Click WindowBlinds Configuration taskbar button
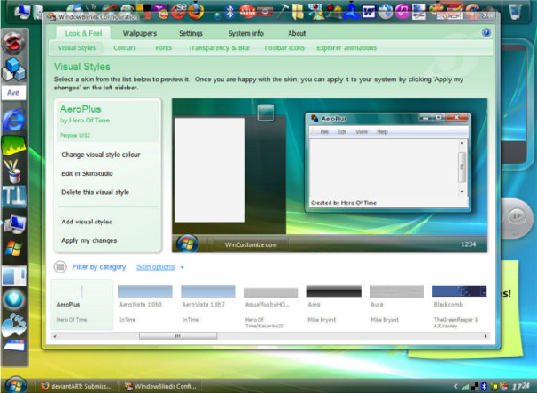Image resolution: width=537 pixels, height=393 pixels. (160, 386)
